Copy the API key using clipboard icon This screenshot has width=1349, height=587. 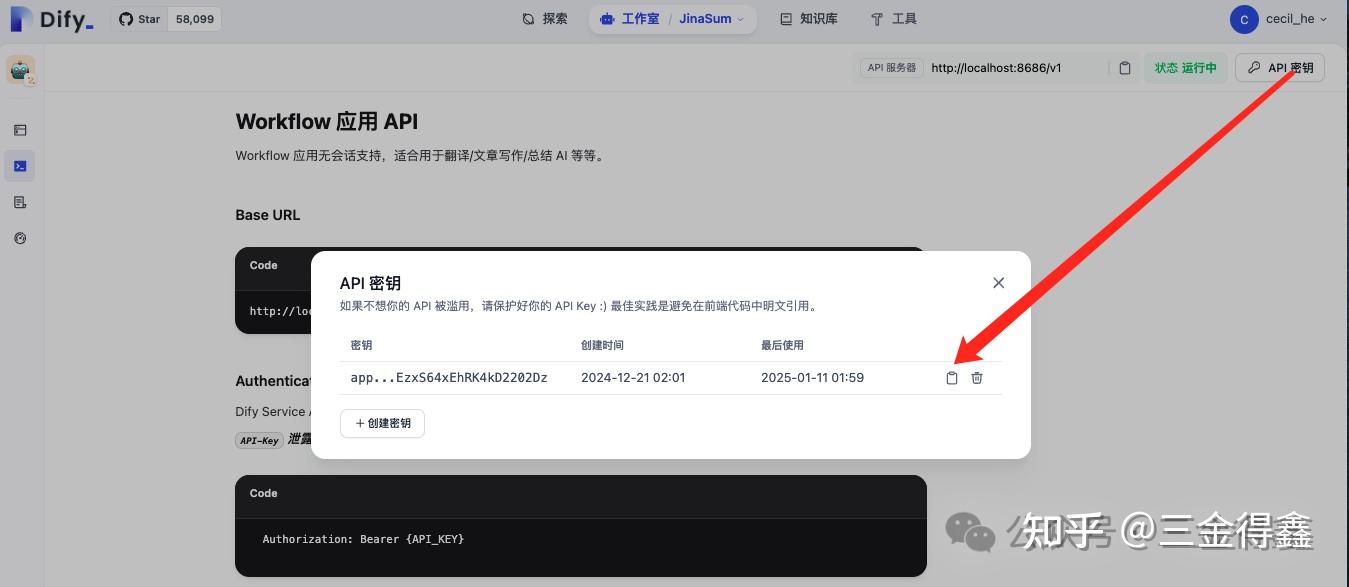[x=951, y=377]
